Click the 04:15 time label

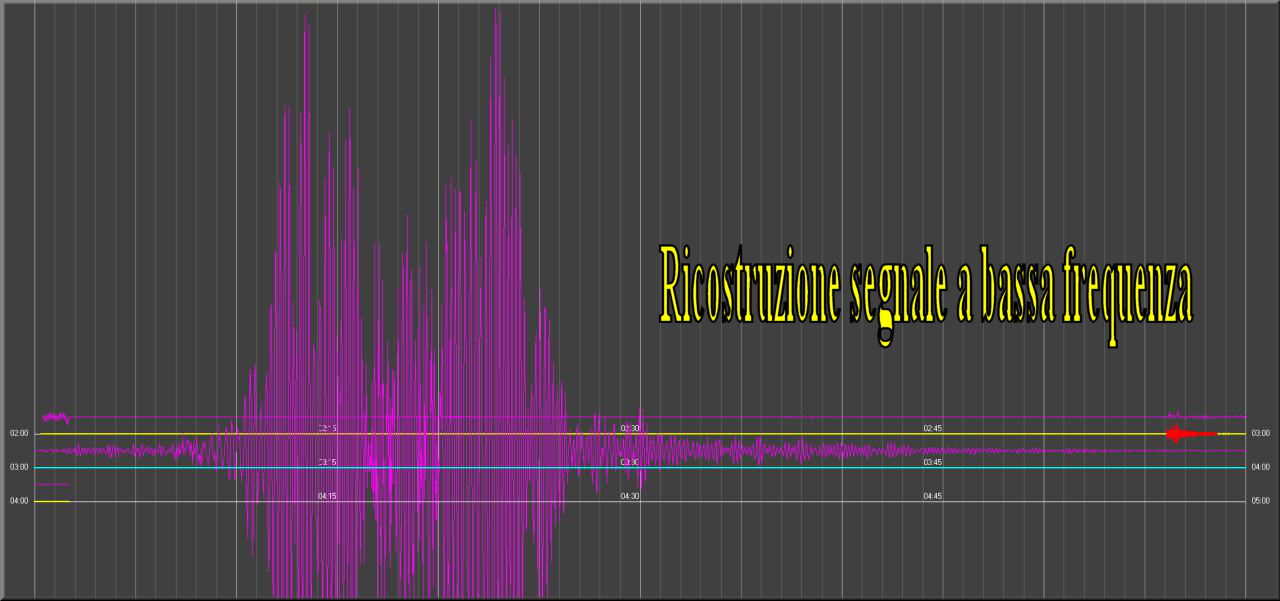pyautogui.click(x=328, y=496)
